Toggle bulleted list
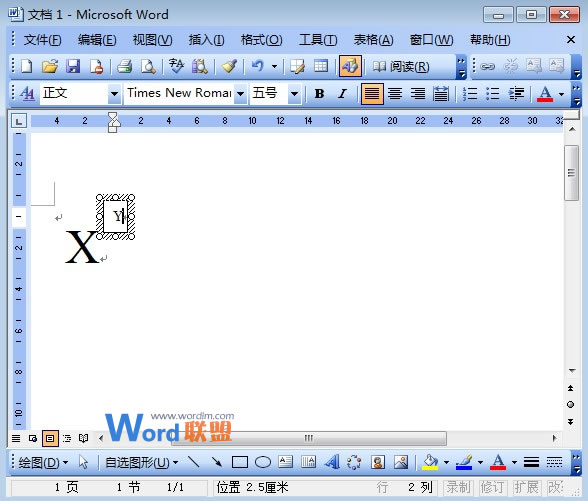The width and height of the screenshot is (588, 501). (493, 93)
